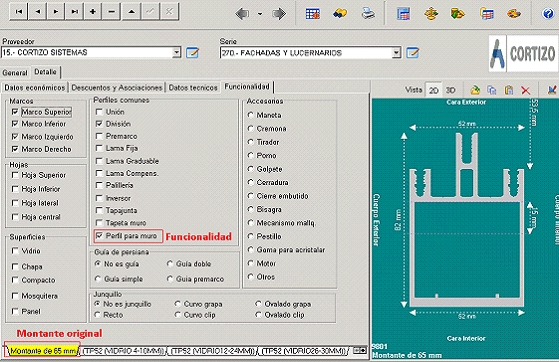Click the add record plus button
This screenshot has height=362, width=559.
(93, 12)
